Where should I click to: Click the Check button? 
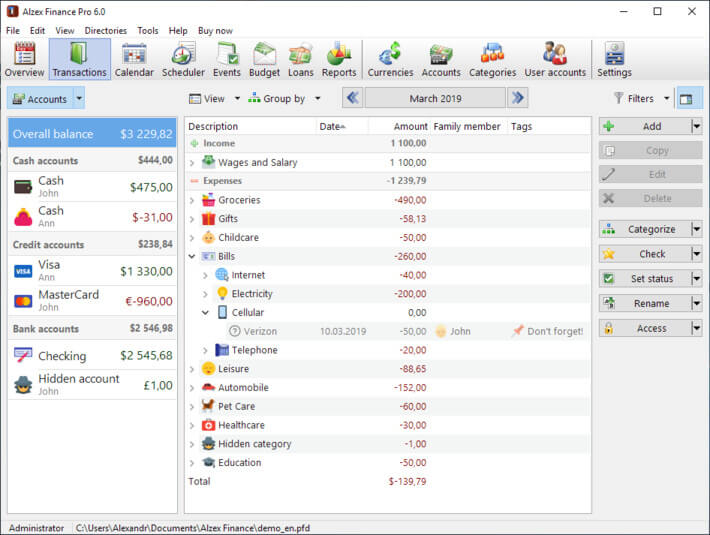pos(645,254)
